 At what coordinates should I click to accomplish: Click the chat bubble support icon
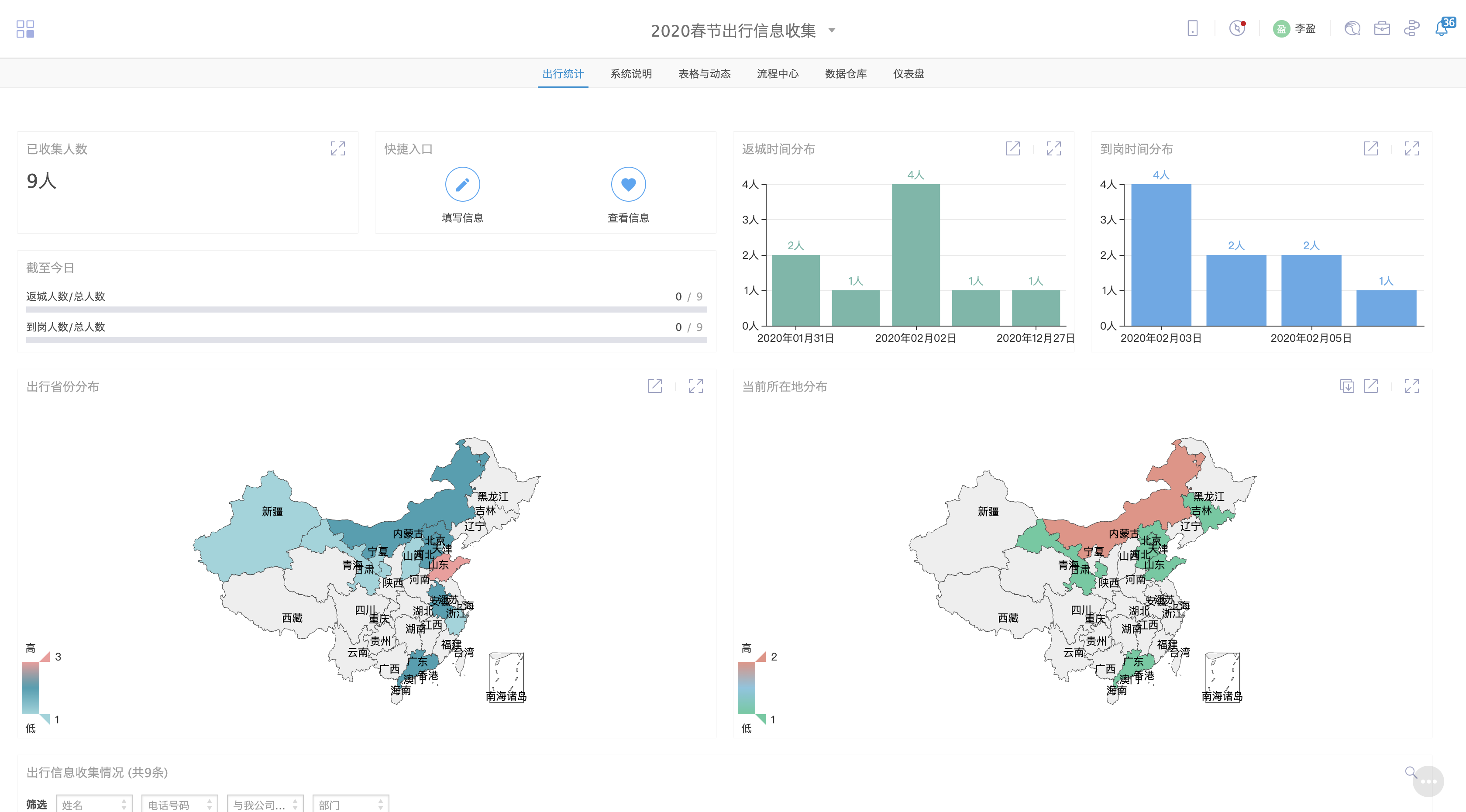coord(1352,28)
